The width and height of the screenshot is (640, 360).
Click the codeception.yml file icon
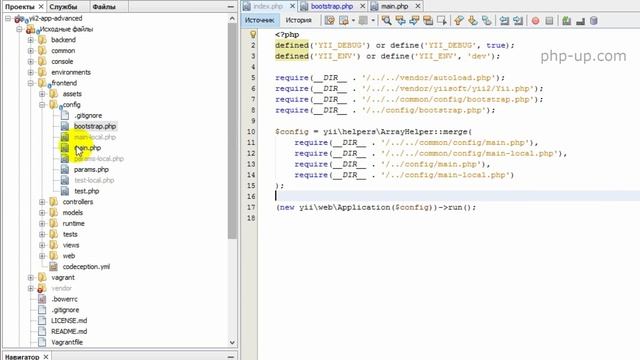pyautogui.click(x=53, y=267)
